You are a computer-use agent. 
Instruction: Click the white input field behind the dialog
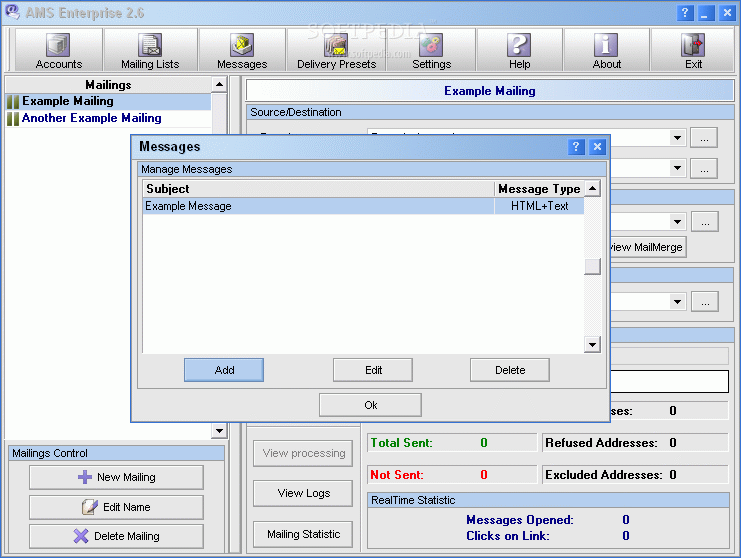[x=669, y=381]
